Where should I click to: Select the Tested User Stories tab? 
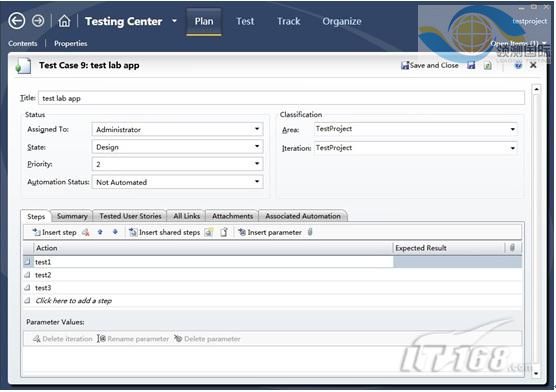pyautogui.click(x=130, y=216)
